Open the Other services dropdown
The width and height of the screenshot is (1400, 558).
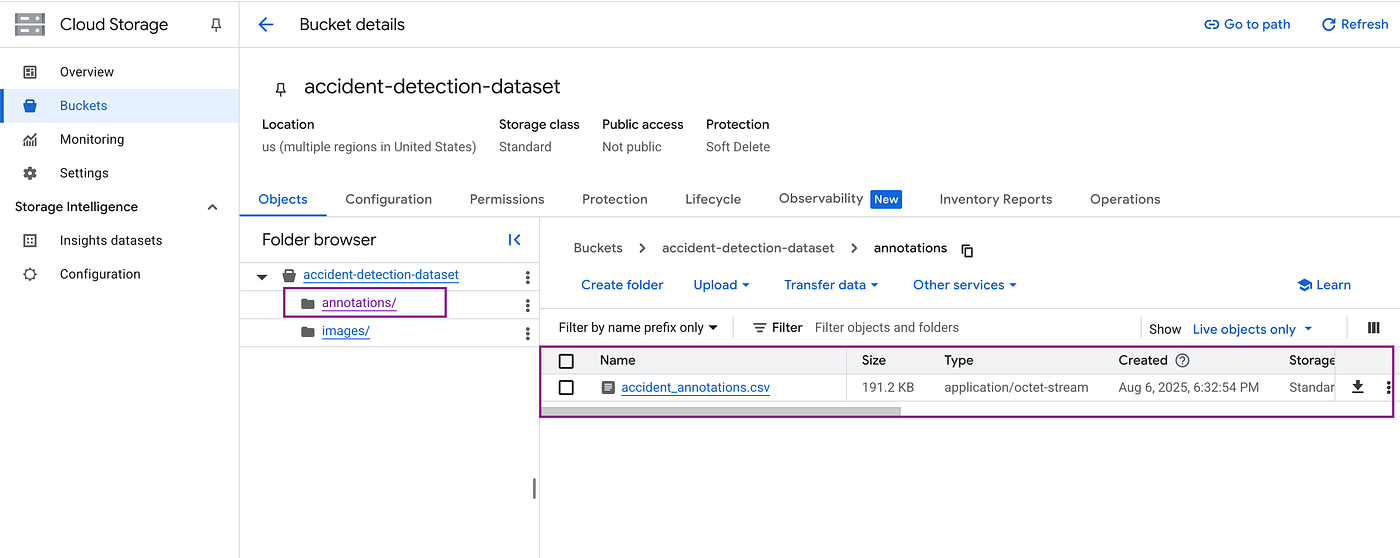click(x=964, y=285)
